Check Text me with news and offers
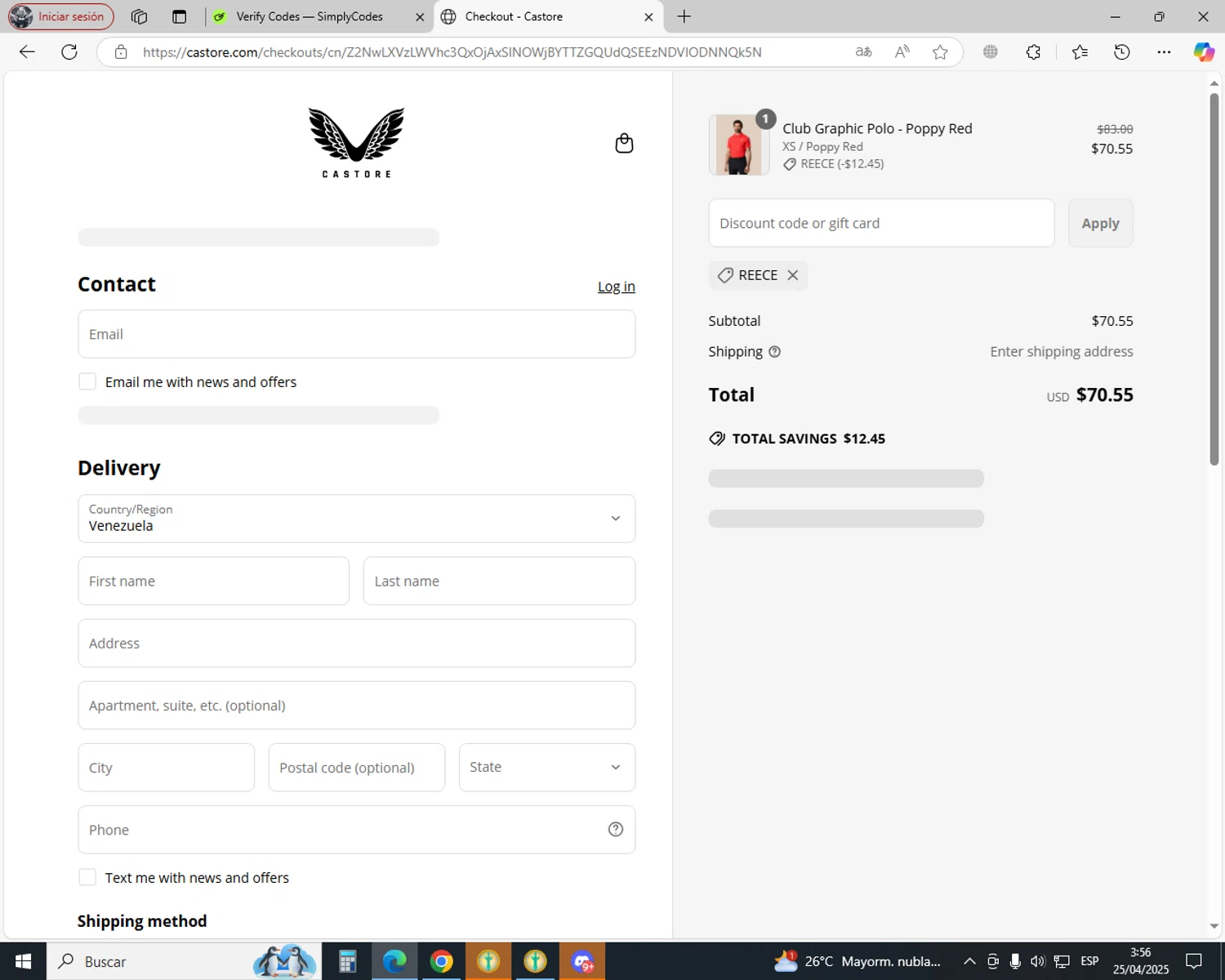This screenshot has width=1225, height=980. click(x=87, y=877)
